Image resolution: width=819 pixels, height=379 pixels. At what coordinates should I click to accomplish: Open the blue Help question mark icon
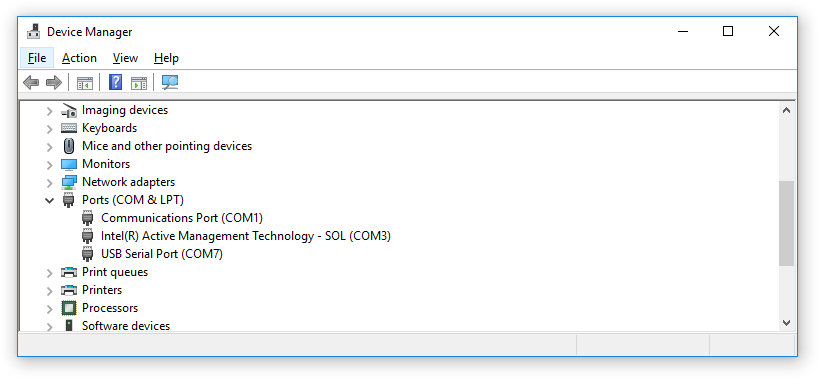click(x=115, y=82)
